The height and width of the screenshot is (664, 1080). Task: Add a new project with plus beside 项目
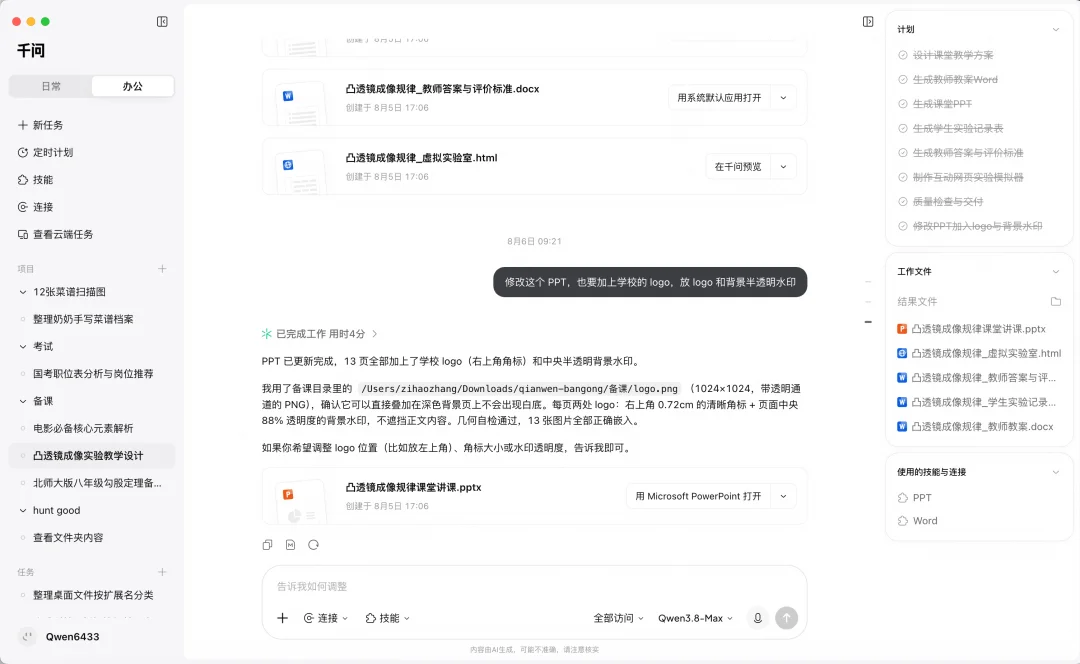pos(162,269)
